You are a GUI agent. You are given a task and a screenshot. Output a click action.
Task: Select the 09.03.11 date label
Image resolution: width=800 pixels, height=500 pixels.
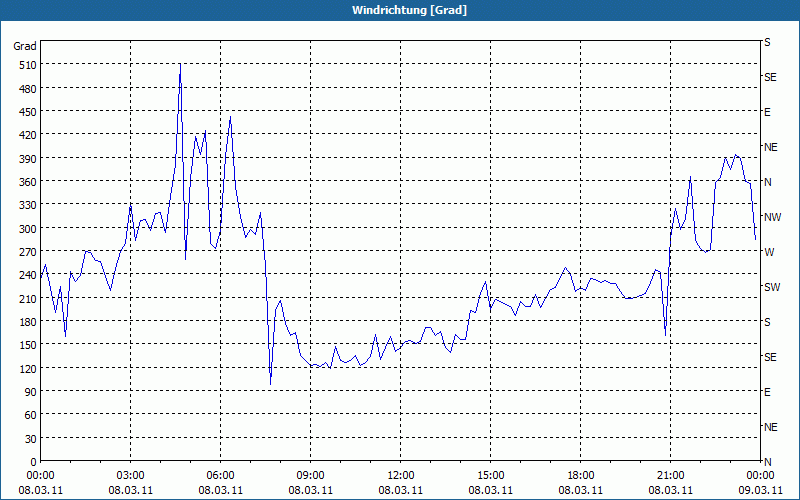pyautogui.click(x=760, y=490)
